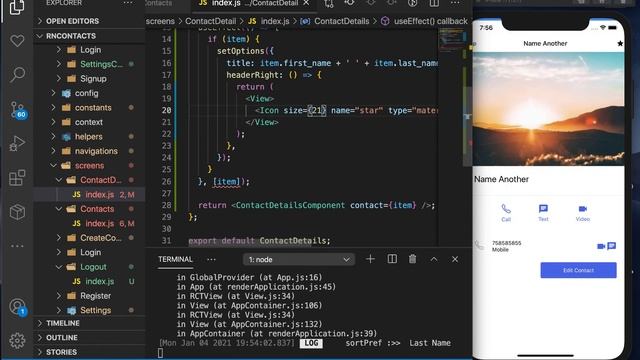Tap small video camera icon beside phone number
This screenshot has width=640, height=360.
(x=601, y=246)
